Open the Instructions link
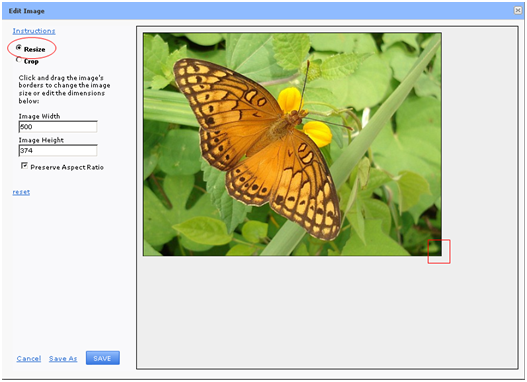This screenshot has width=527, height=382. coord(34,31)
